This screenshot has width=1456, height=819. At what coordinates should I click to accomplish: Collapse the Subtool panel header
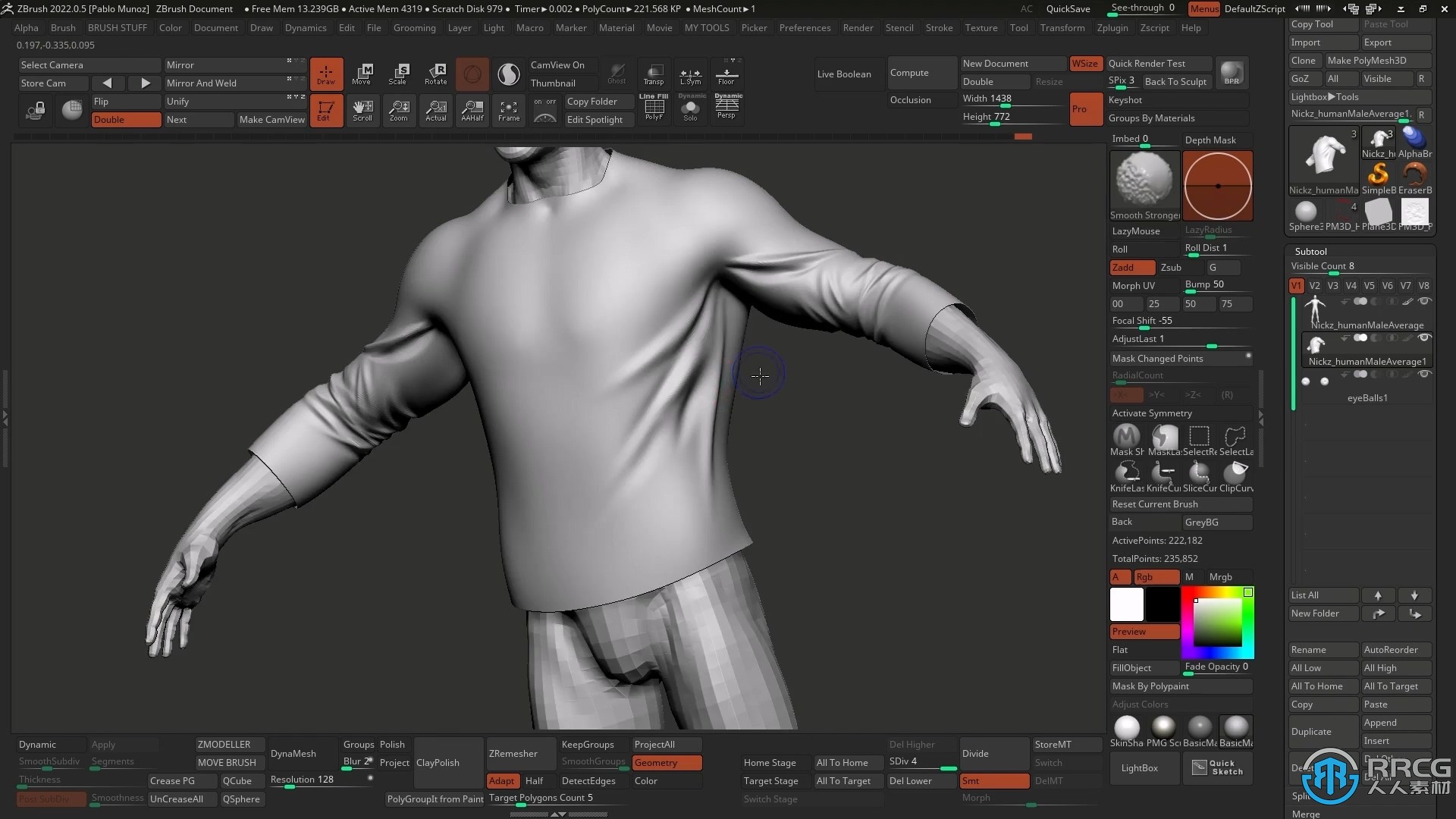tap(1310, 251)
